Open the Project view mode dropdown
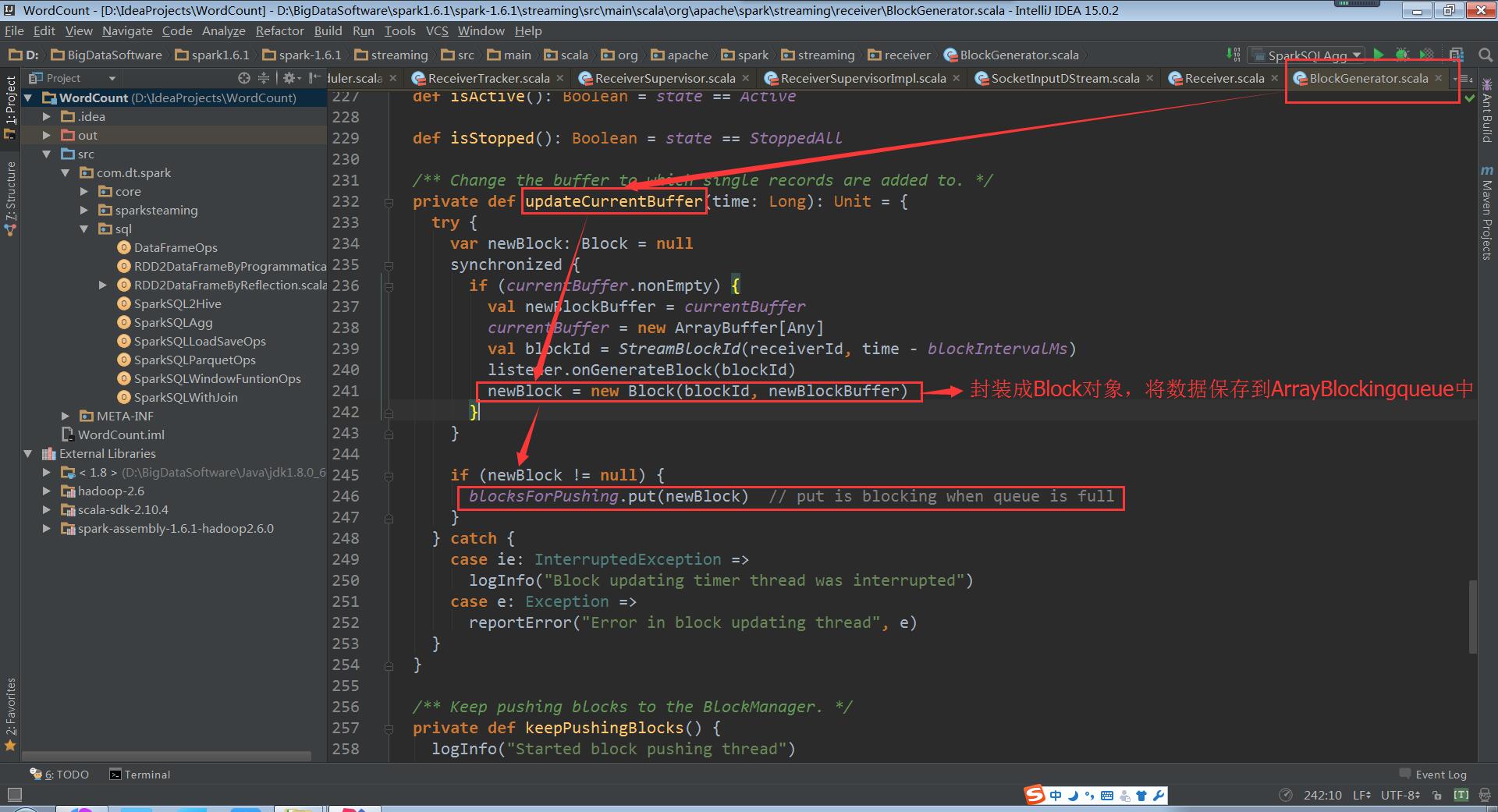The height and width of the screenshot is (812, 1498). tap(72, 78)
